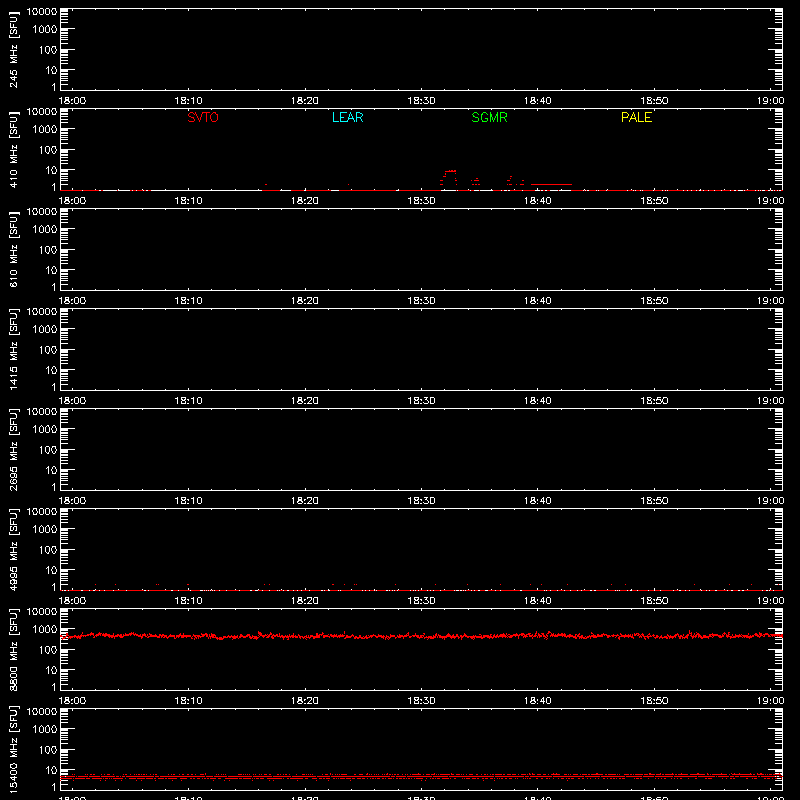Click 18:20 tick under the 8800 MHz panel

pyautogui.click(x=305, y=701)
